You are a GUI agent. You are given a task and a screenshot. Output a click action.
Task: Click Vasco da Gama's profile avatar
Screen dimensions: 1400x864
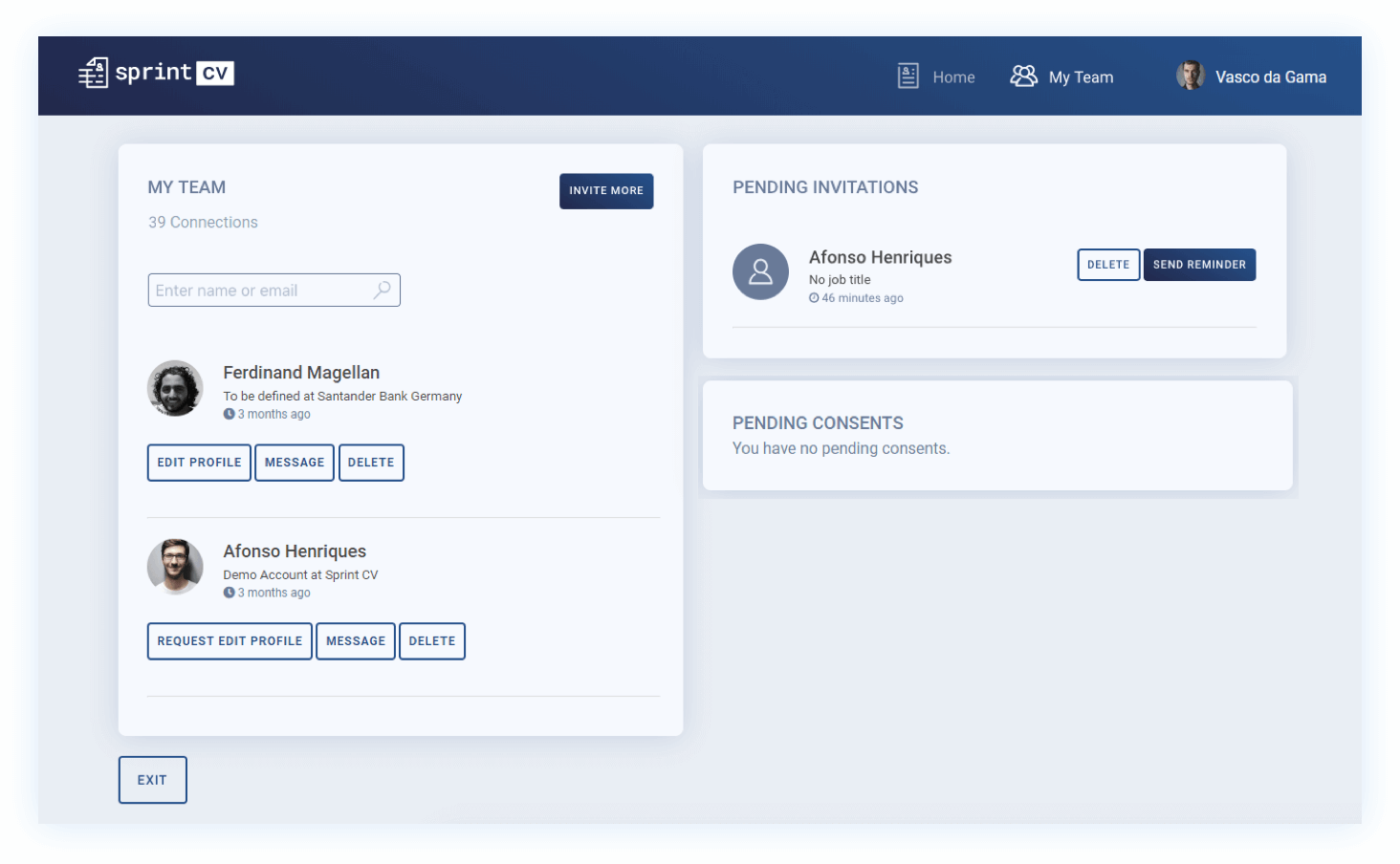[1190, 76]
